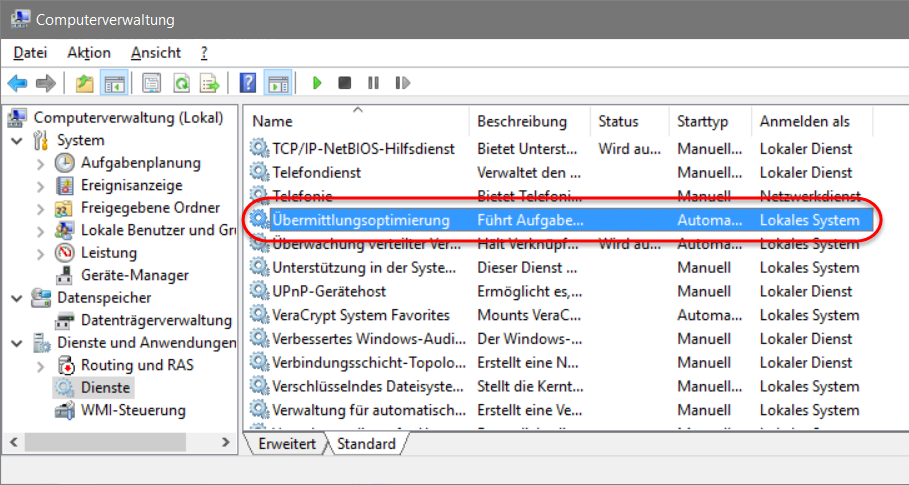Click the gray Forward arrow in toolbar
909x485 pixels.
(46, 84)
